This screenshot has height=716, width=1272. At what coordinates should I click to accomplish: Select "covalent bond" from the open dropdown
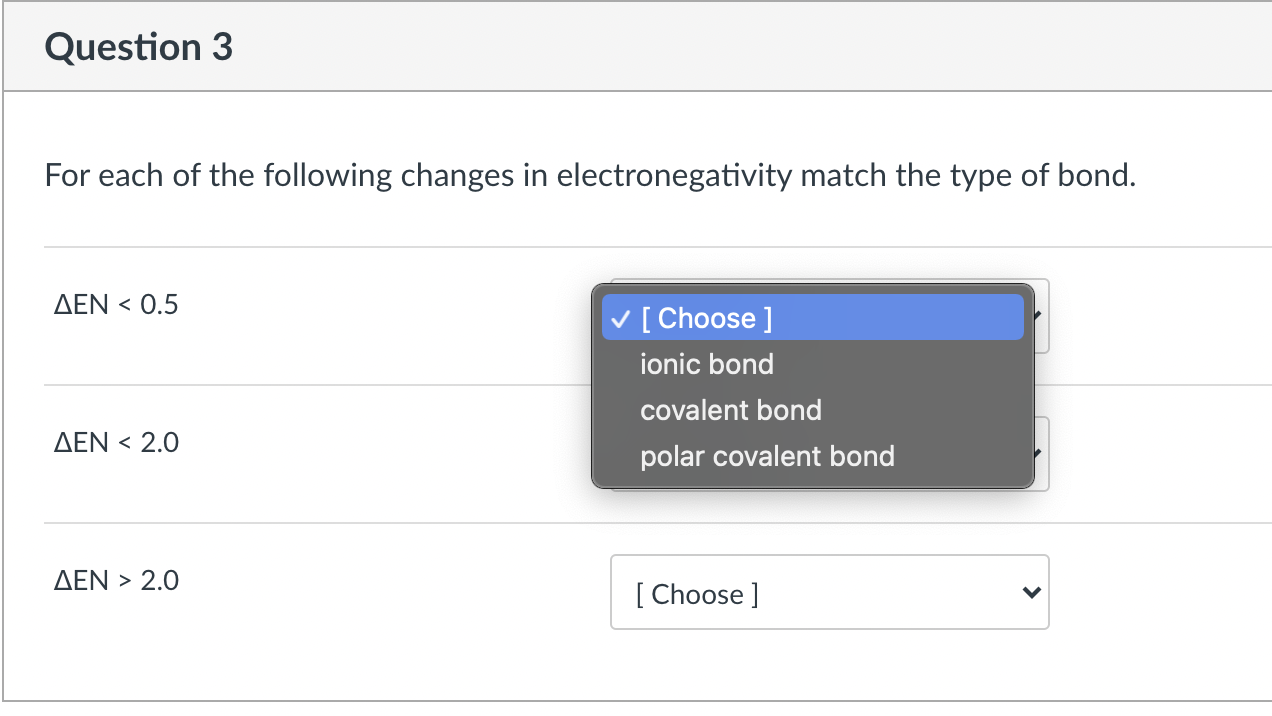tap(730, 410)
